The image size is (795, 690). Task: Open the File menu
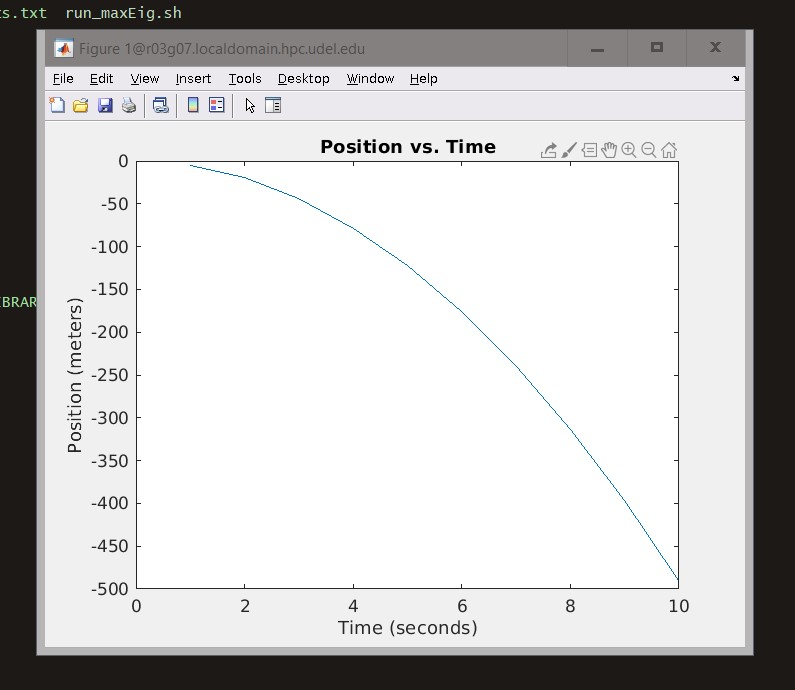[63, 78]
